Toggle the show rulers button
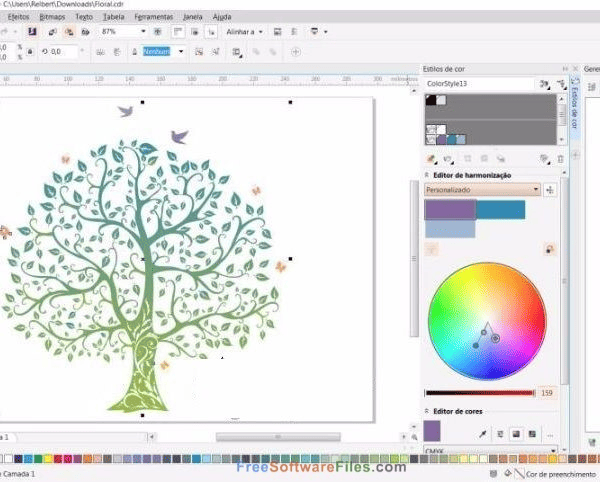600x482 pixels. click(178, 32)
